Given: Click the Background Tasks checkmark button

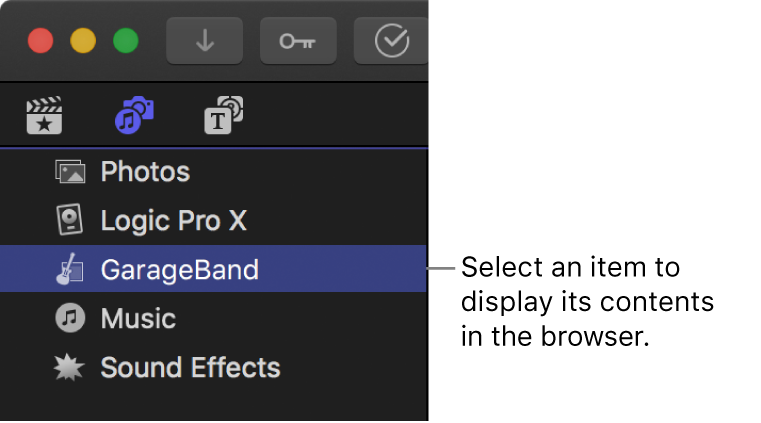Looking at the screenshot, I should pos(391,41).
